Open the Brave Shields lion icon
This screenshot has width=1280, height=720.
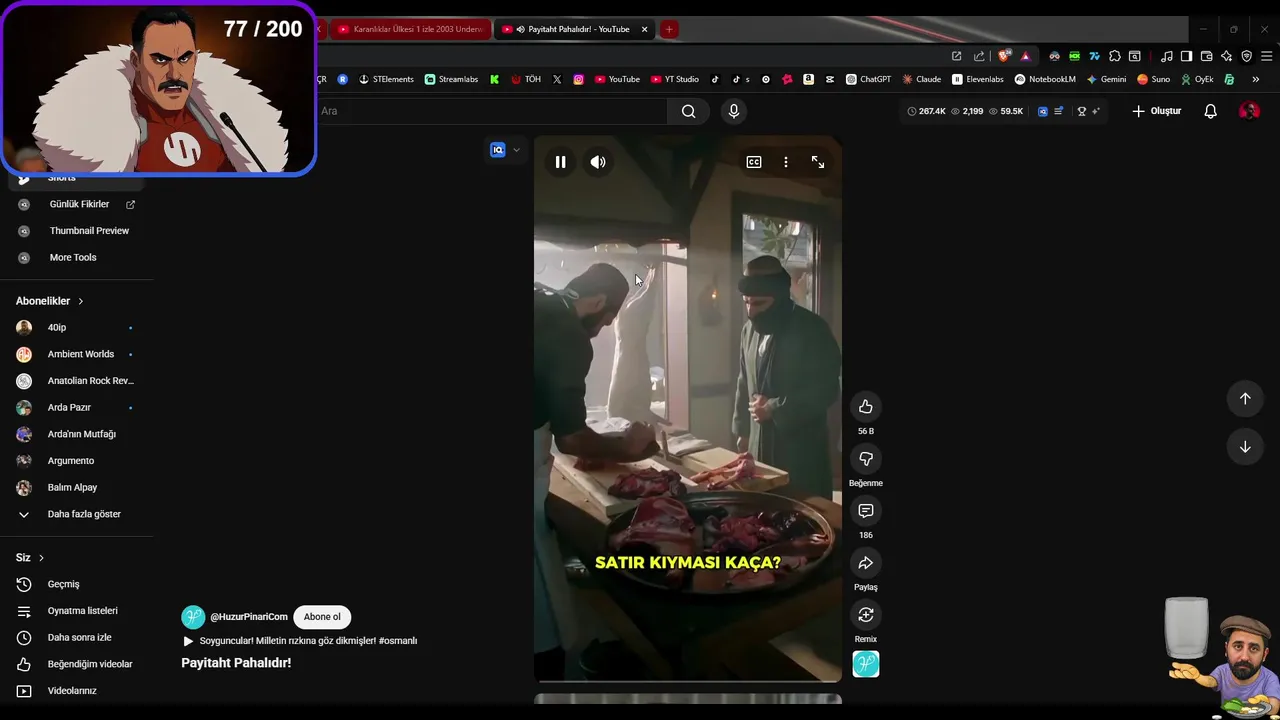1004,56
